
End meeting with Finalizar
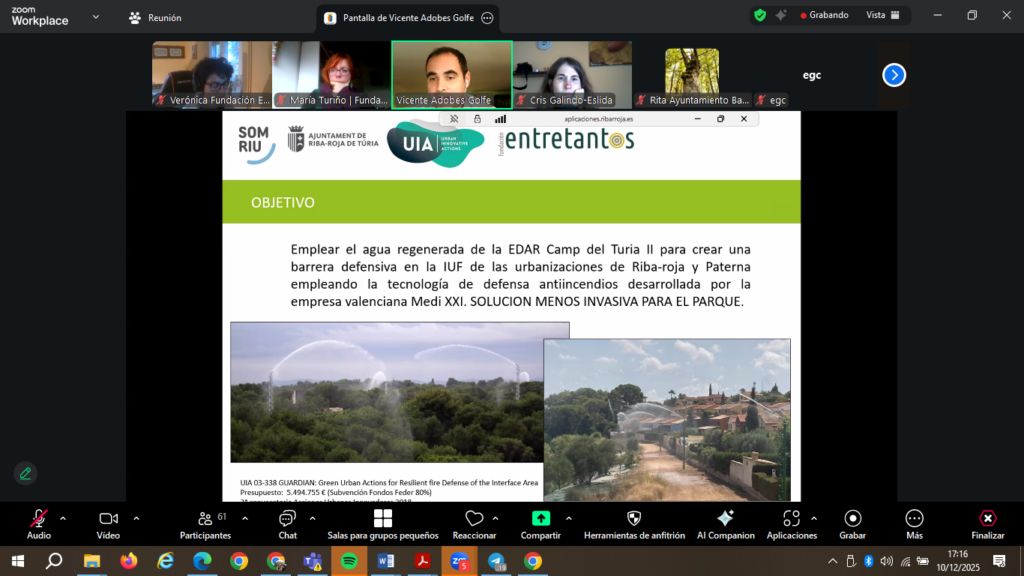click(987, 524)
